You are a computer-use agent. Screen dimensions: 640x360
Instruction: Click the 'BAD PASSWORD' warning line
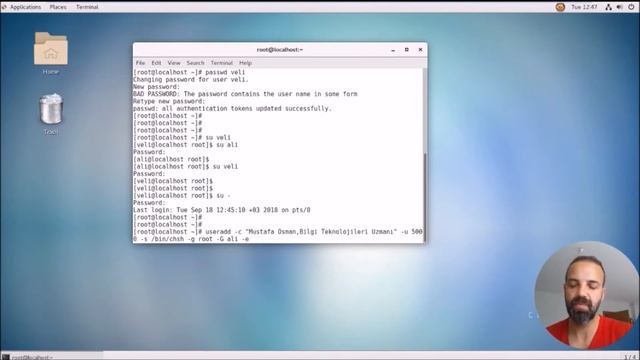tap(245, 94)
